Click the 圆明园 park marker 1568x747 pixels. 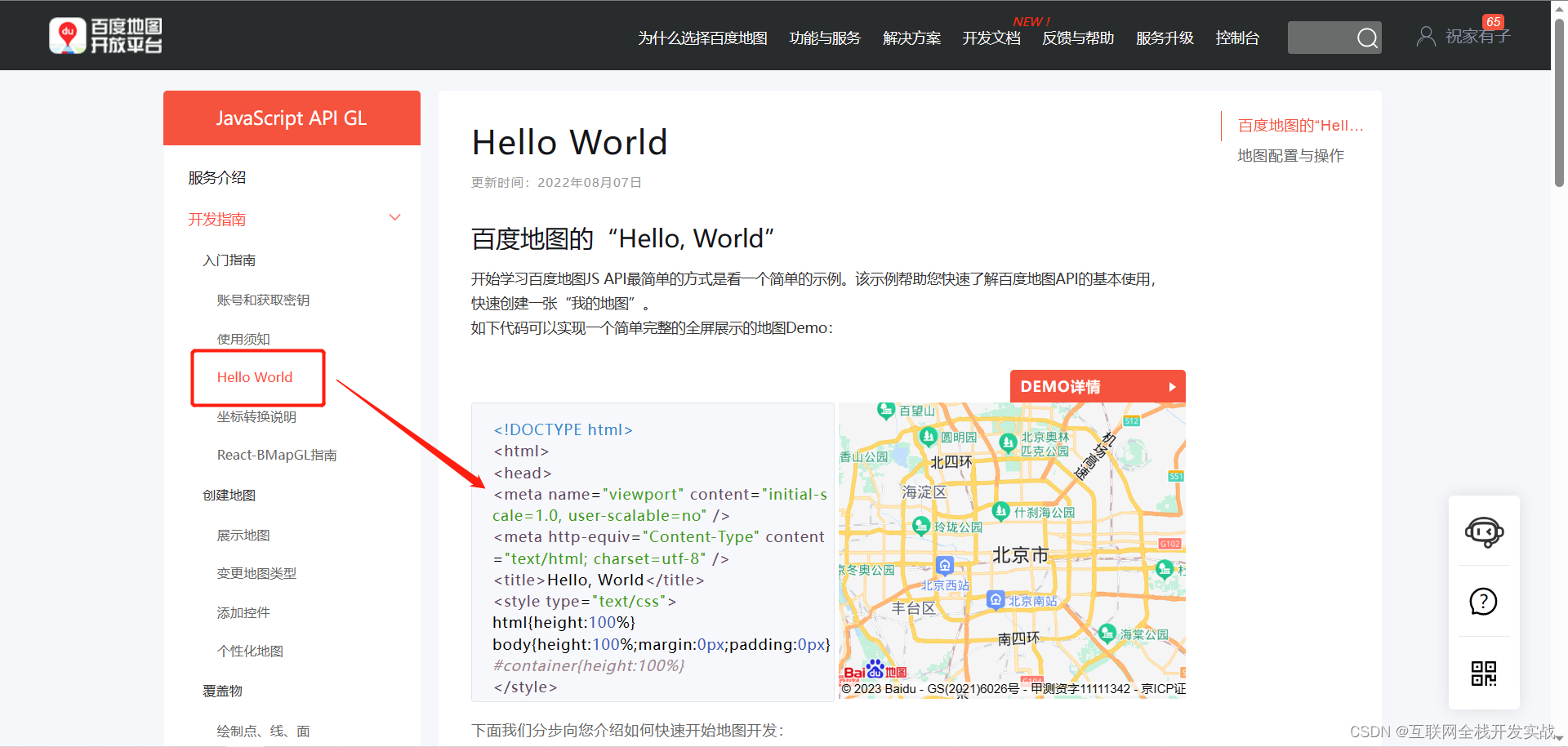tap(928, 437)
